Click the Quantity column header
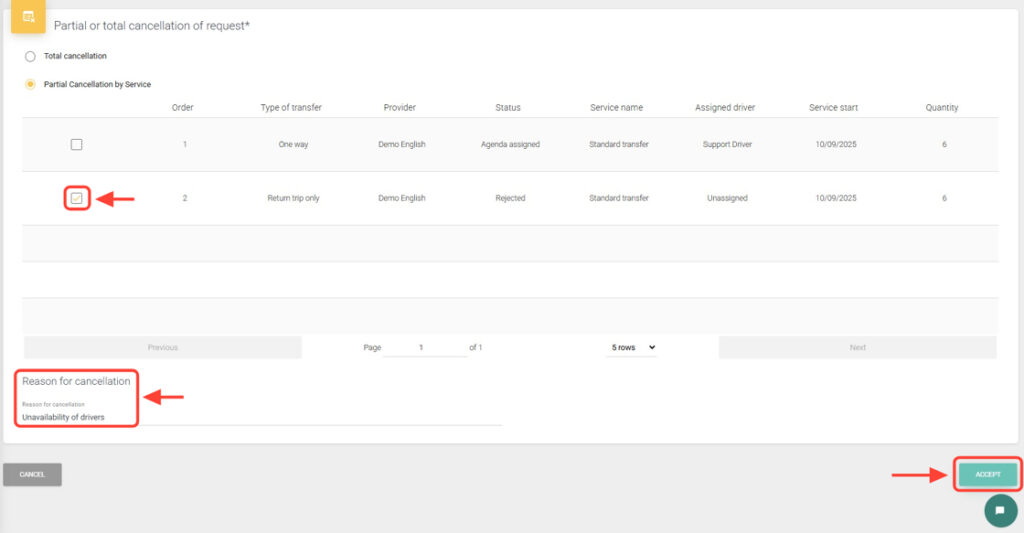This screenshot has height=533, width=1024. 942,108
